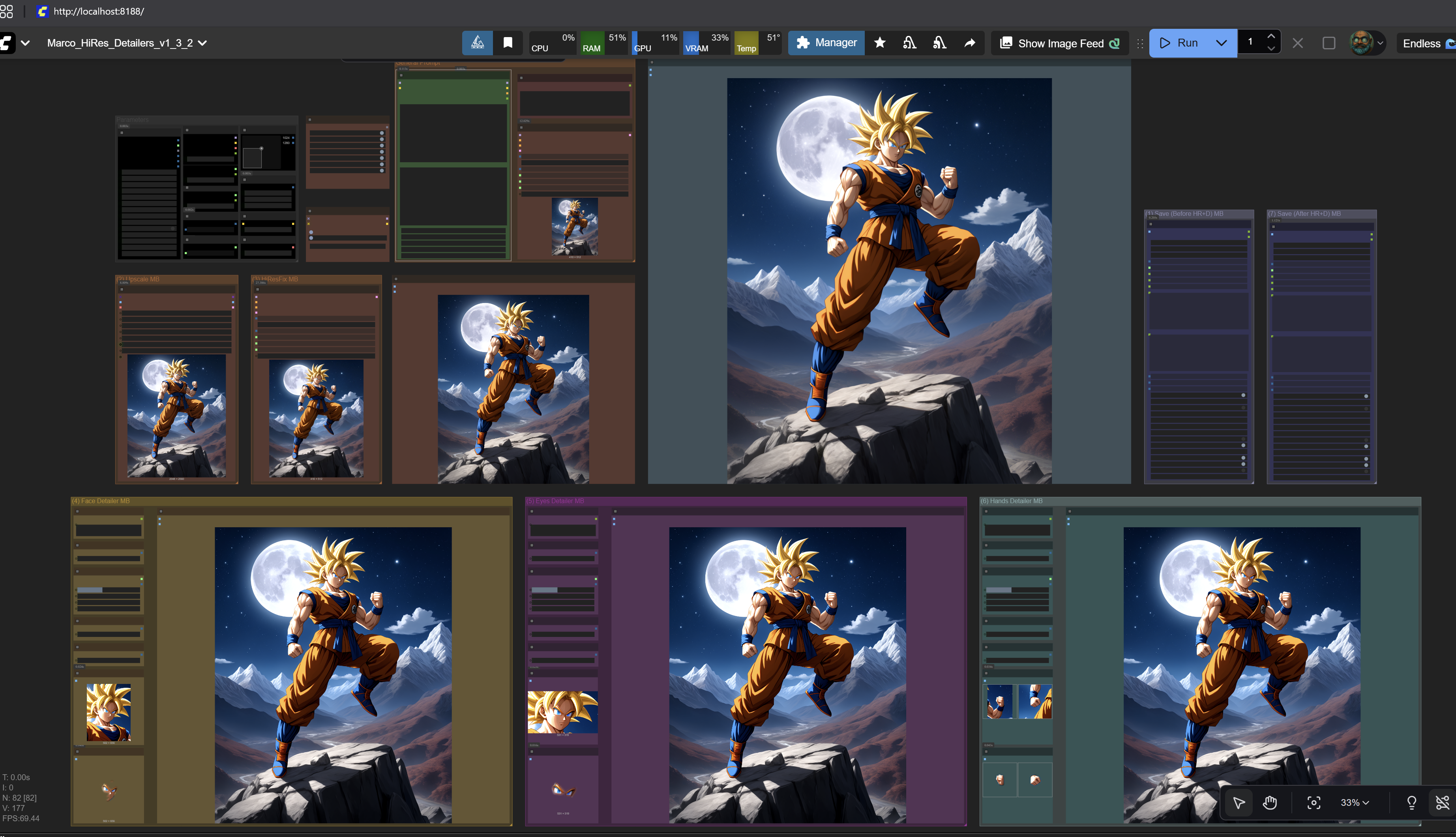Increase the batch count with up arrow

[1271, 36]
